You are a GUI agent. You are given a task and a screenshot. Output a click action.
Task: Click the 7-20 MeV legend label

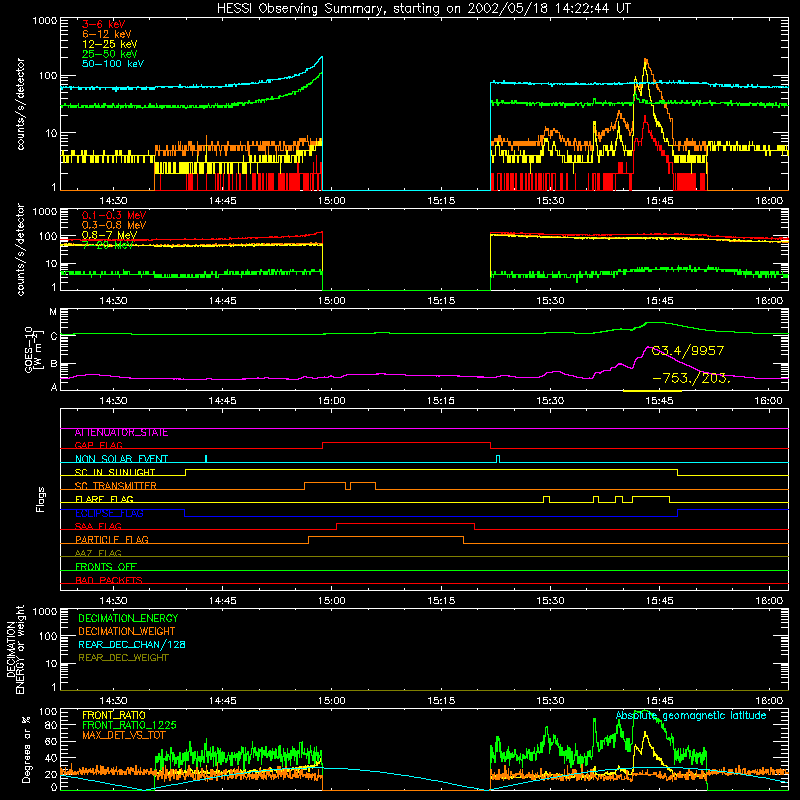click(x=108, y=245)
